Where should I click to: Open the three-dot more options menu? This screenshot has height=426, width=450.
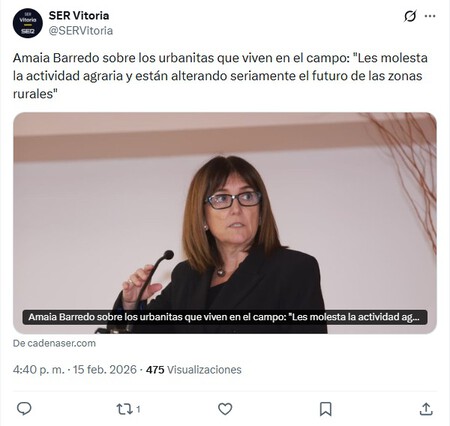430,16
